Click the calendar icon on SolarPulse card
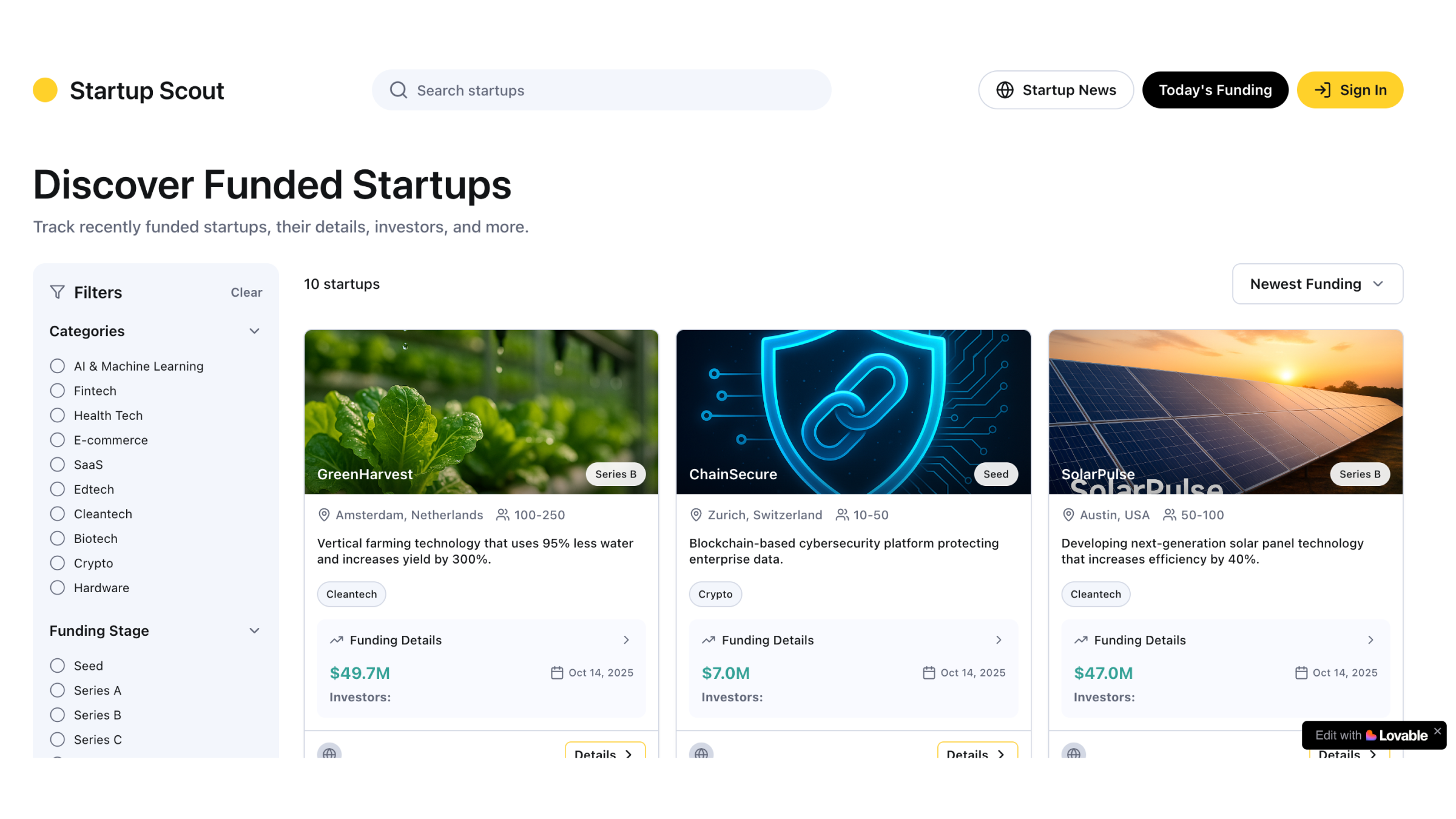 coord(1301,673)
